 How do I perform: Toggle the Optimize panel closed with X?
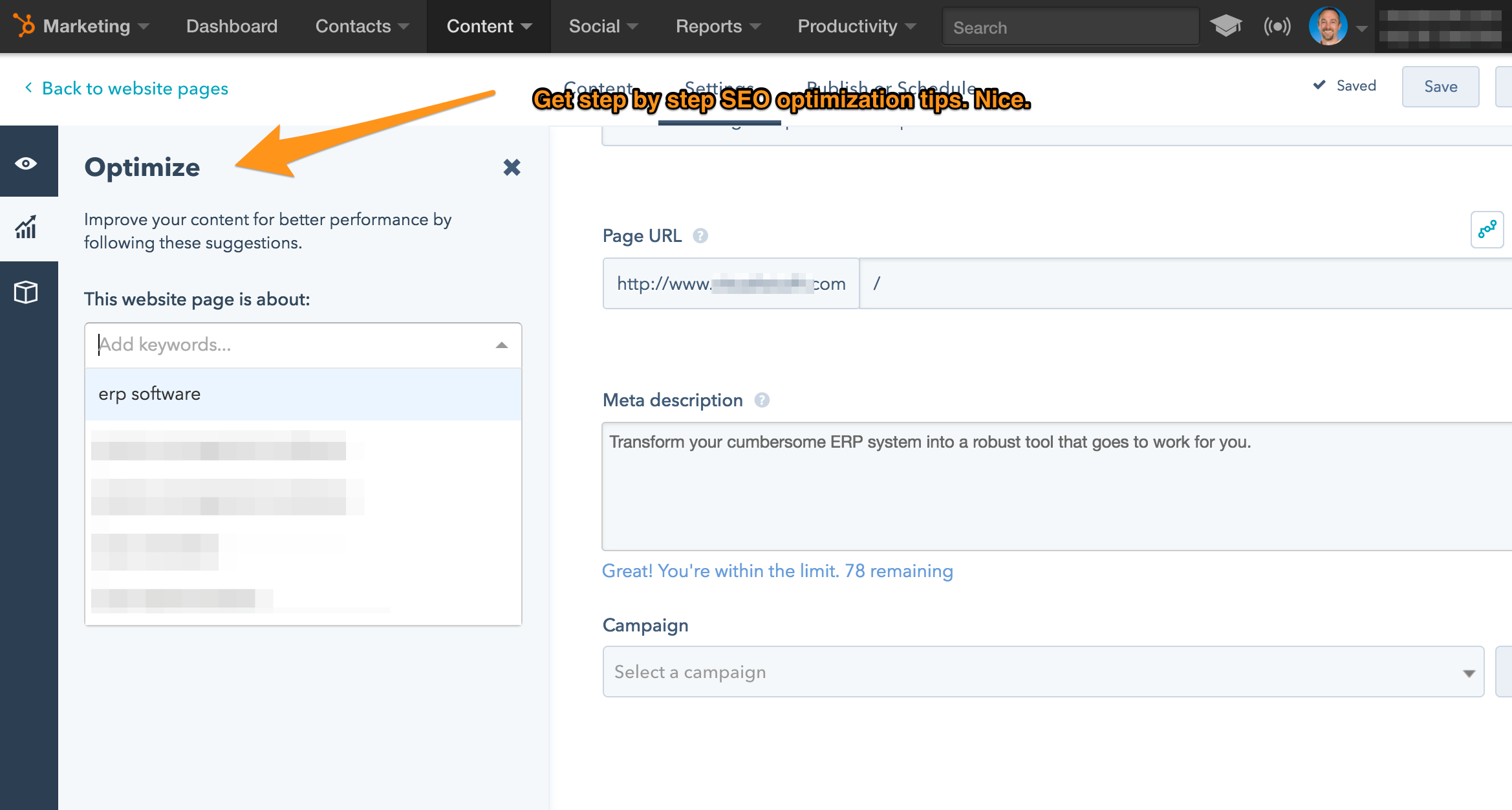510,167
